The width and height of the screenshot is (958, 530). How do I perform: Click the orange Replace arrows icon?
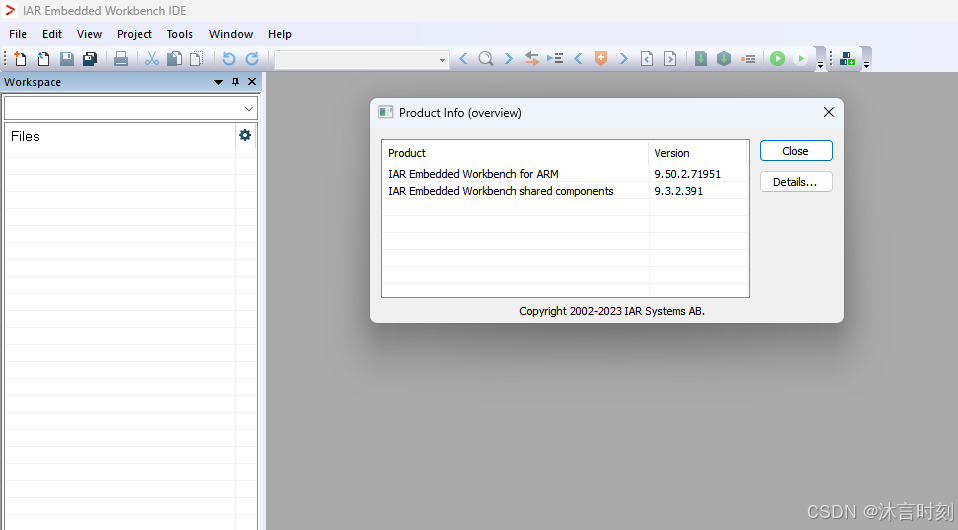click(x=532, y=59)
